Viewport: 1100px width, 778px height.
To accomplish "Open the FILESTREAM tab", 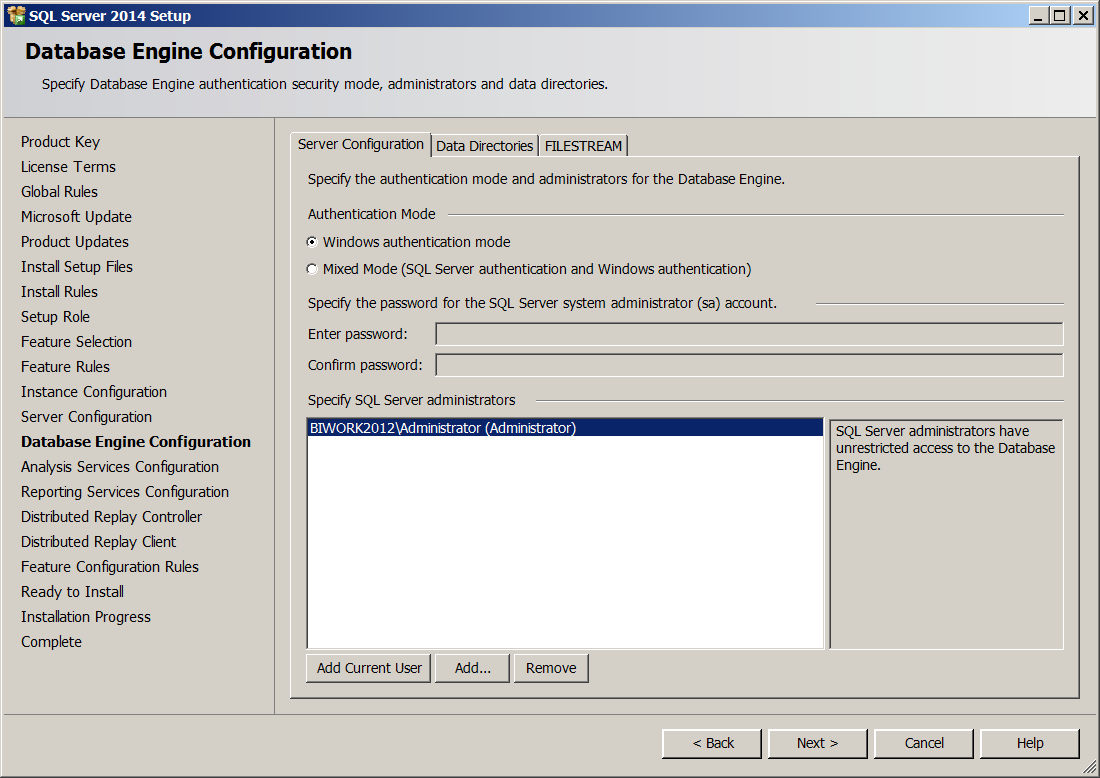I will (583, 146).
